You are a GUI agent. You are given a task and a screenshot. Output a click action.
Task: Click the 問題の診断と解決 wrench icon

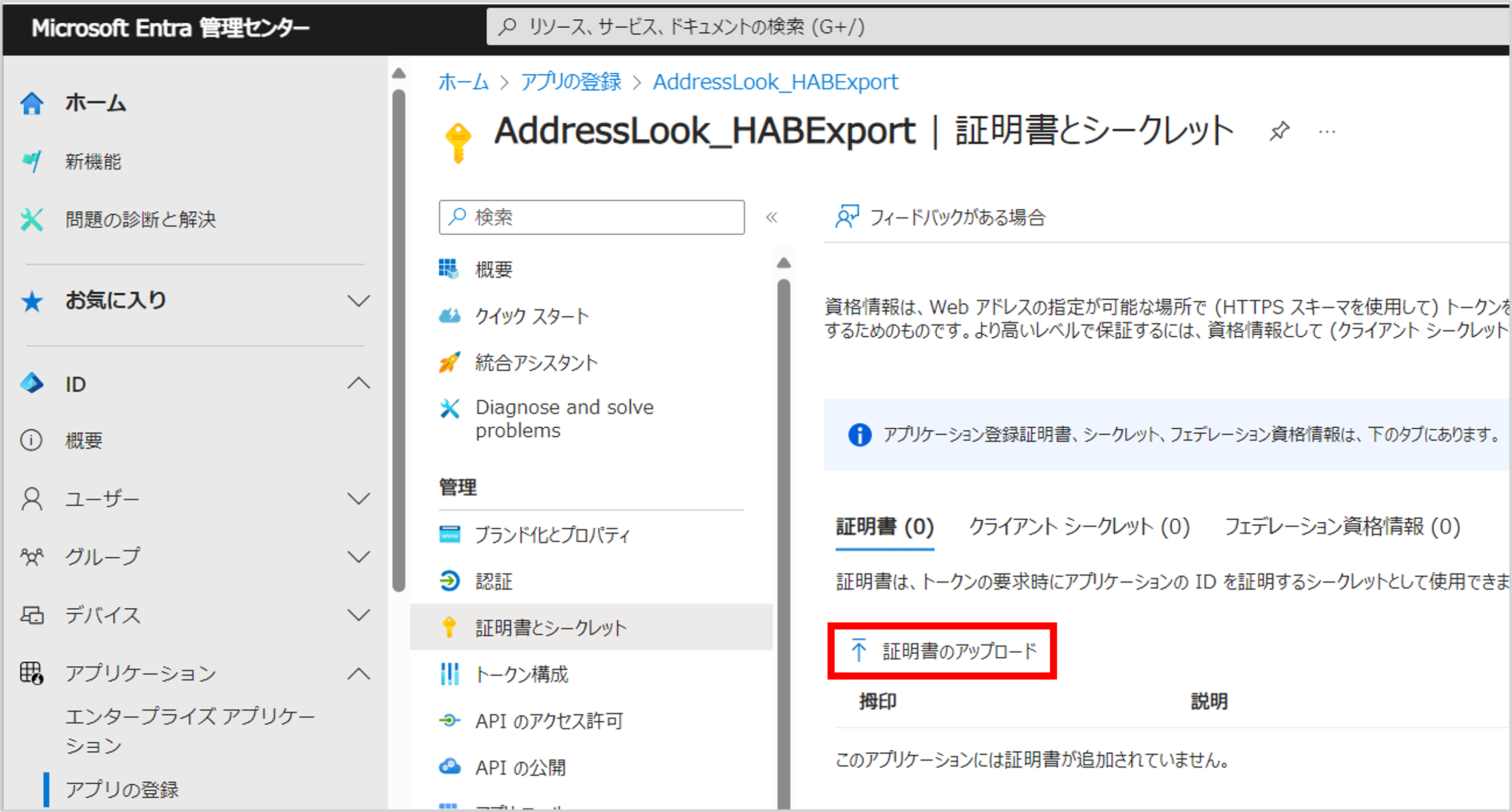tap(31, 219)
